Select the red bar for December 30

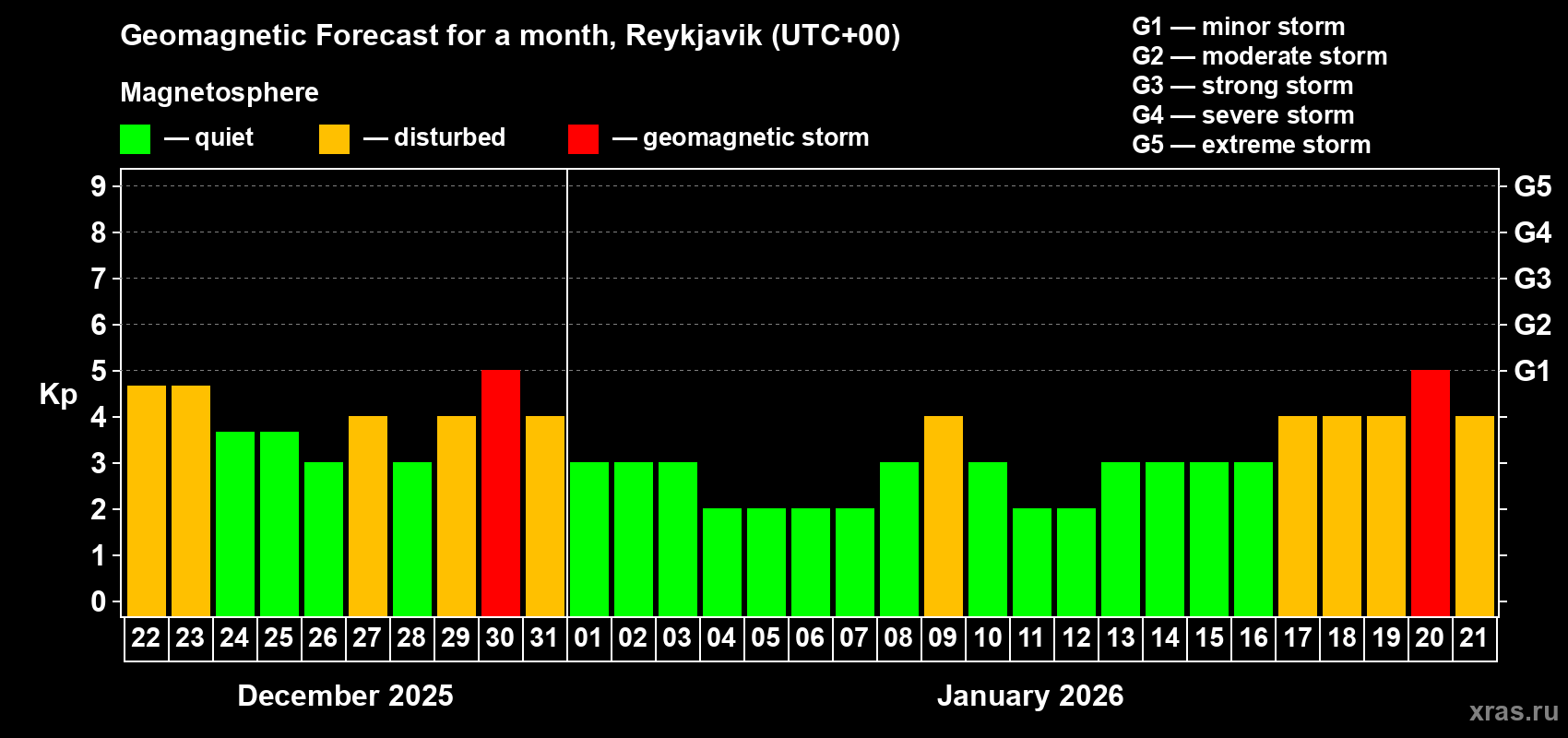pos(501,493)
